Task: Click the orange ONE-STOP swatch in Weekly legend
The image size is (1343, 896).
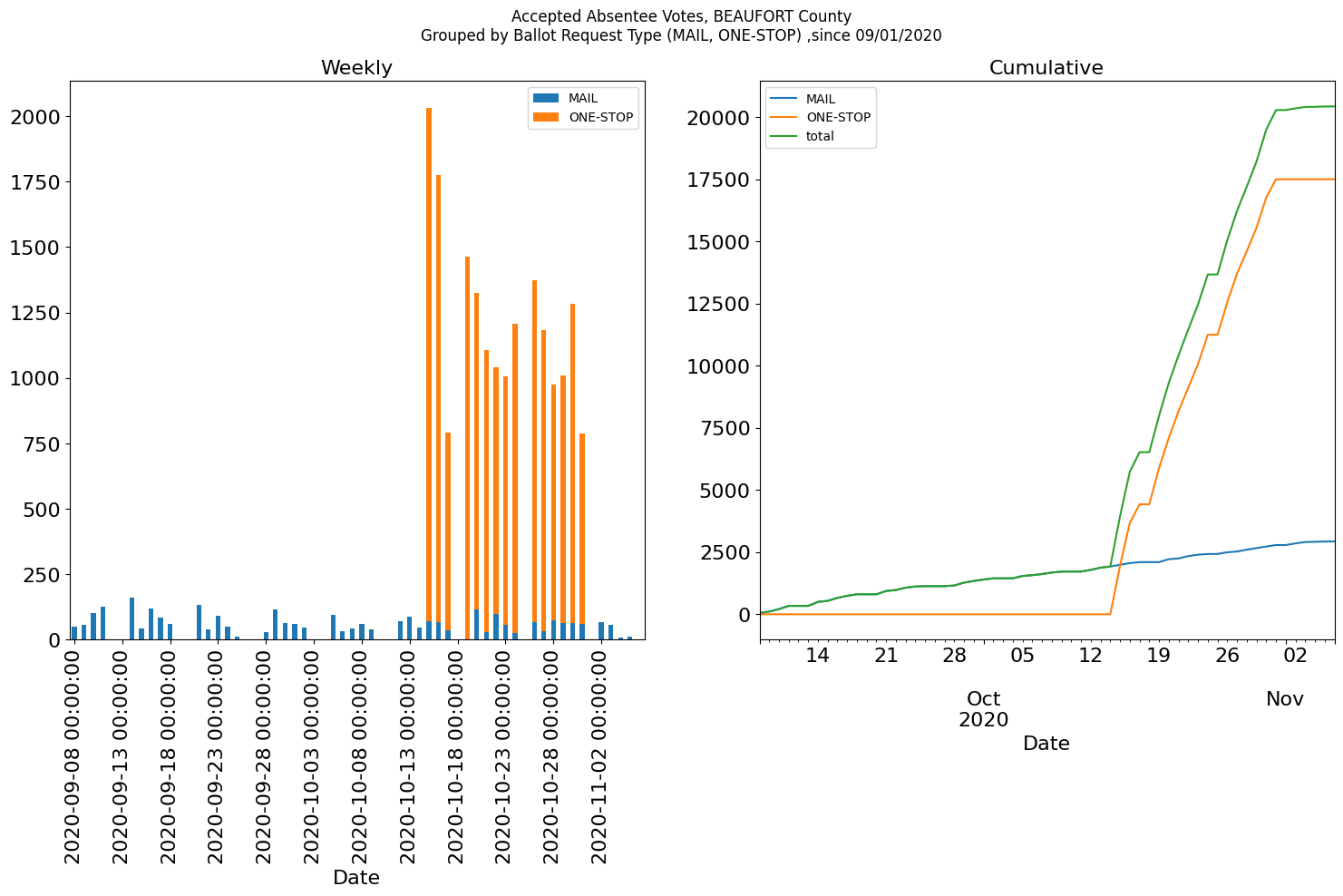Action: [x=547, y=117]
